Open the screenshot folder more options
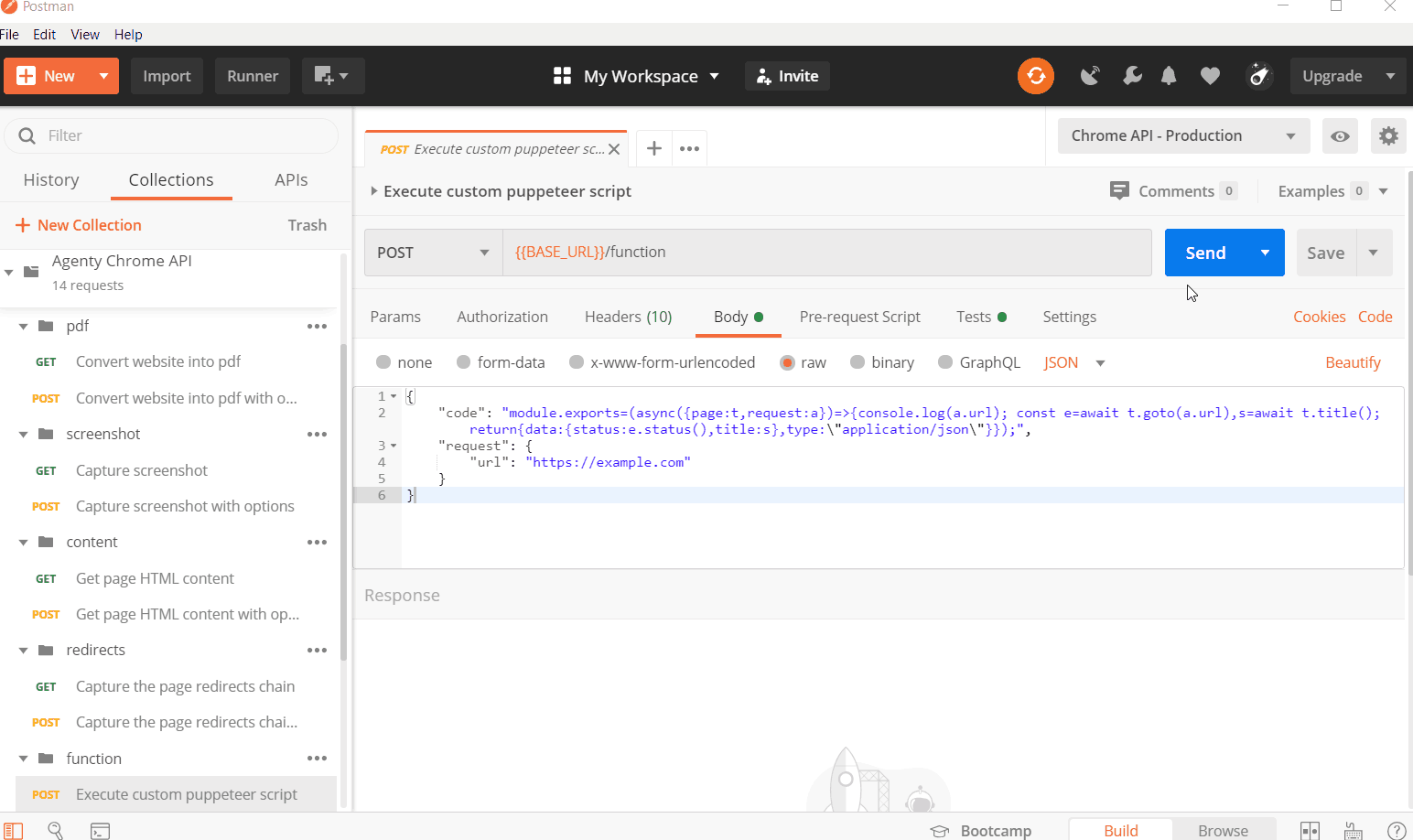The image size is (1413, 840). pyautogui.click(x=317, y=434)
